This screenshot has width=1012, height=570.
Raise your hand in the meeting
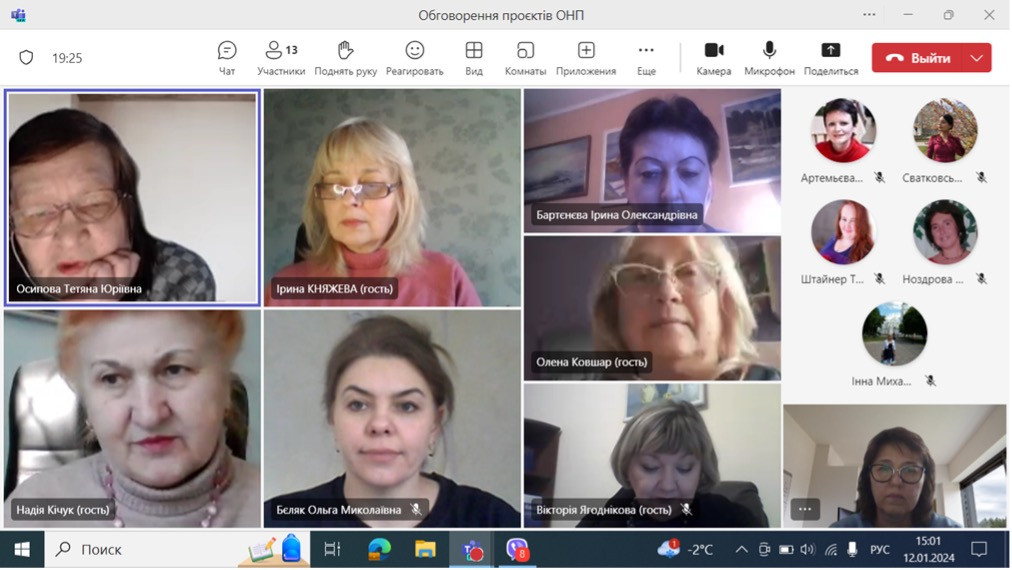pyautogui.click(x=345, y=58)
